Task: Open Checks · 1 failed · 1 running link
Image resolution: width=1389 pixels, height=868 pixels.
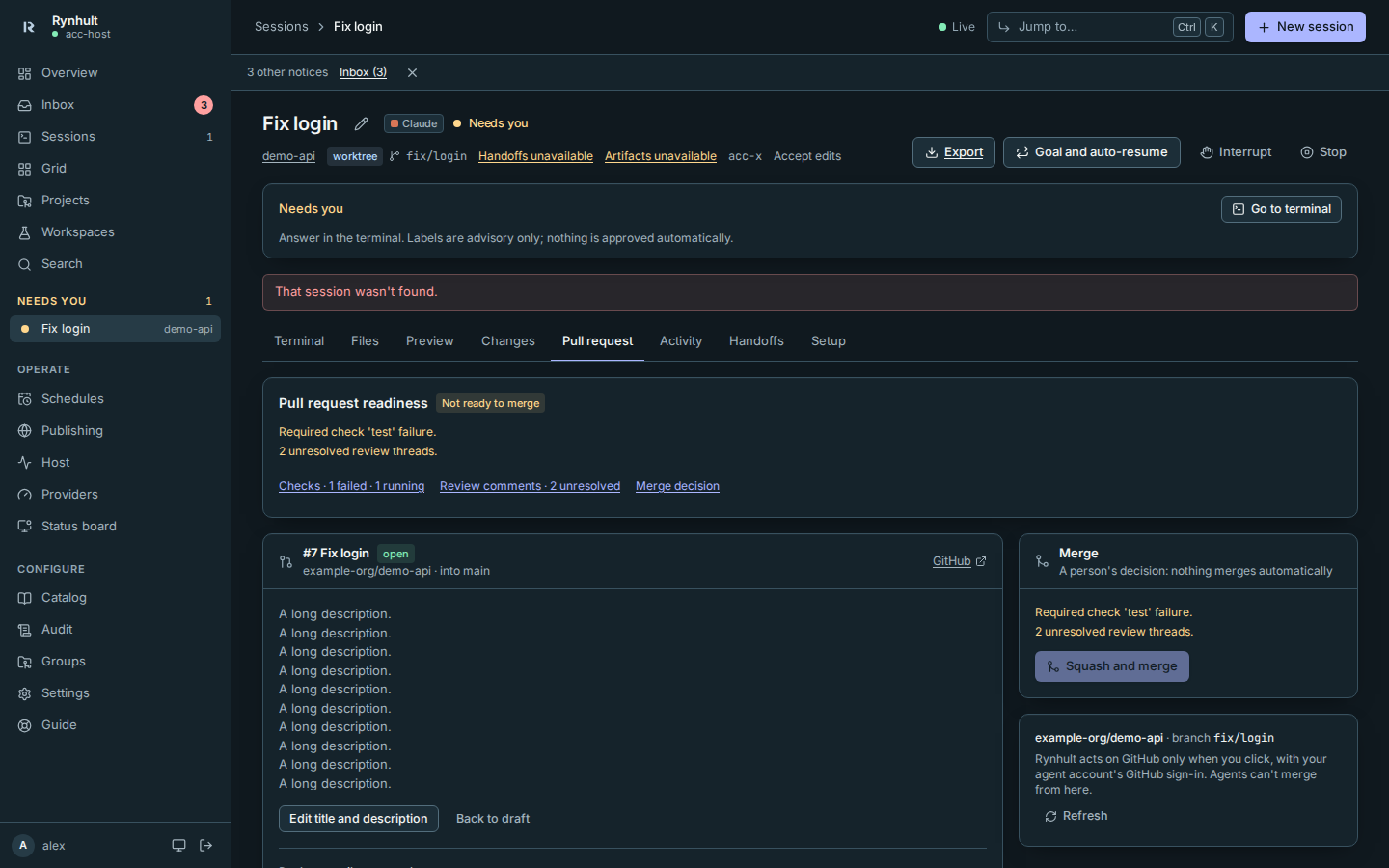Action: click(x=351, y=486)
